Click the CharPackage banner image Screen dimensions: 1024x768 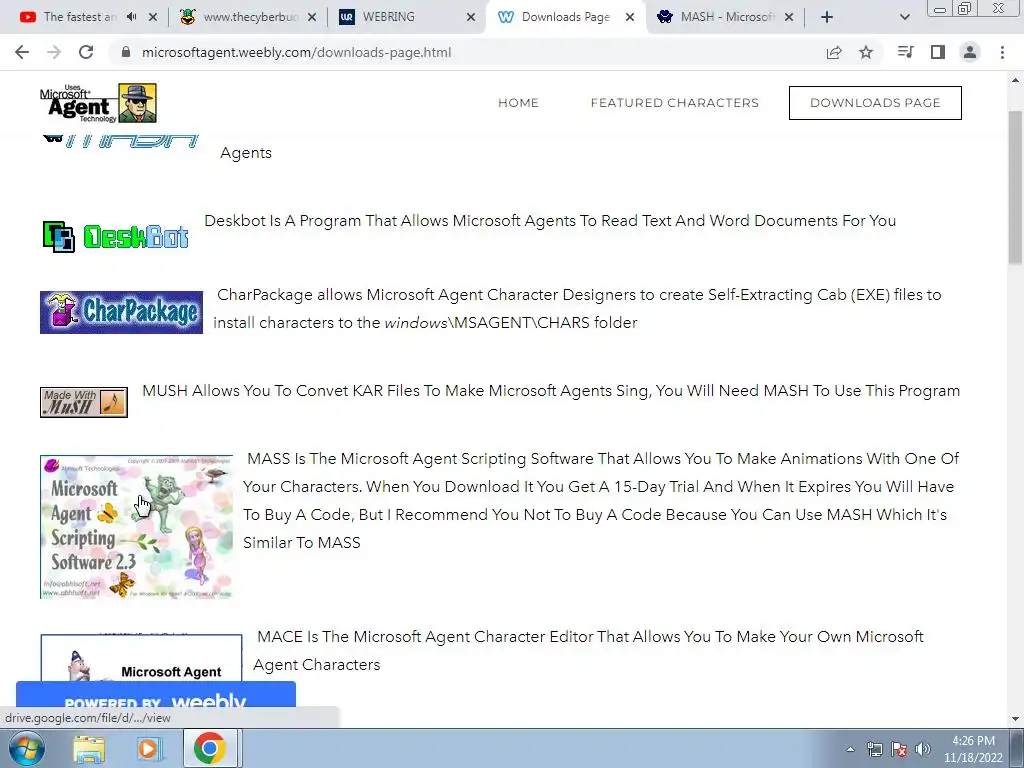tap(121, 312)
